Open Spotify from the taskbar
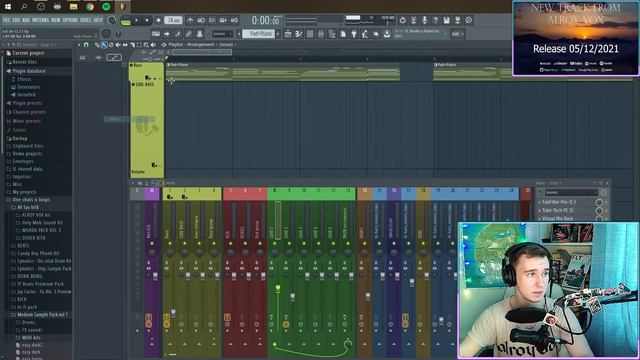 click(x=106, y=7)
